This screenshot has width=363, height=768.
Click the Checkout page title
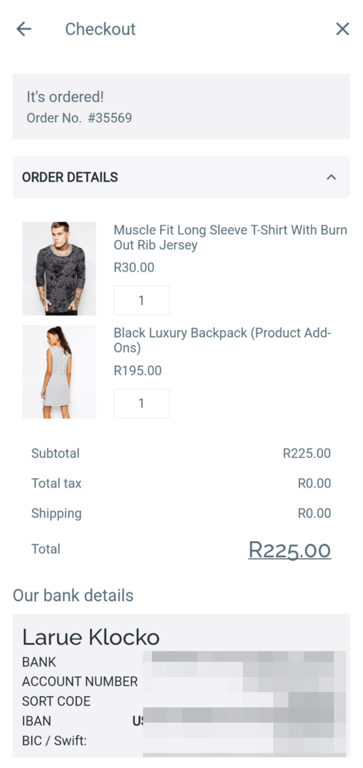(x=100, y=29)
